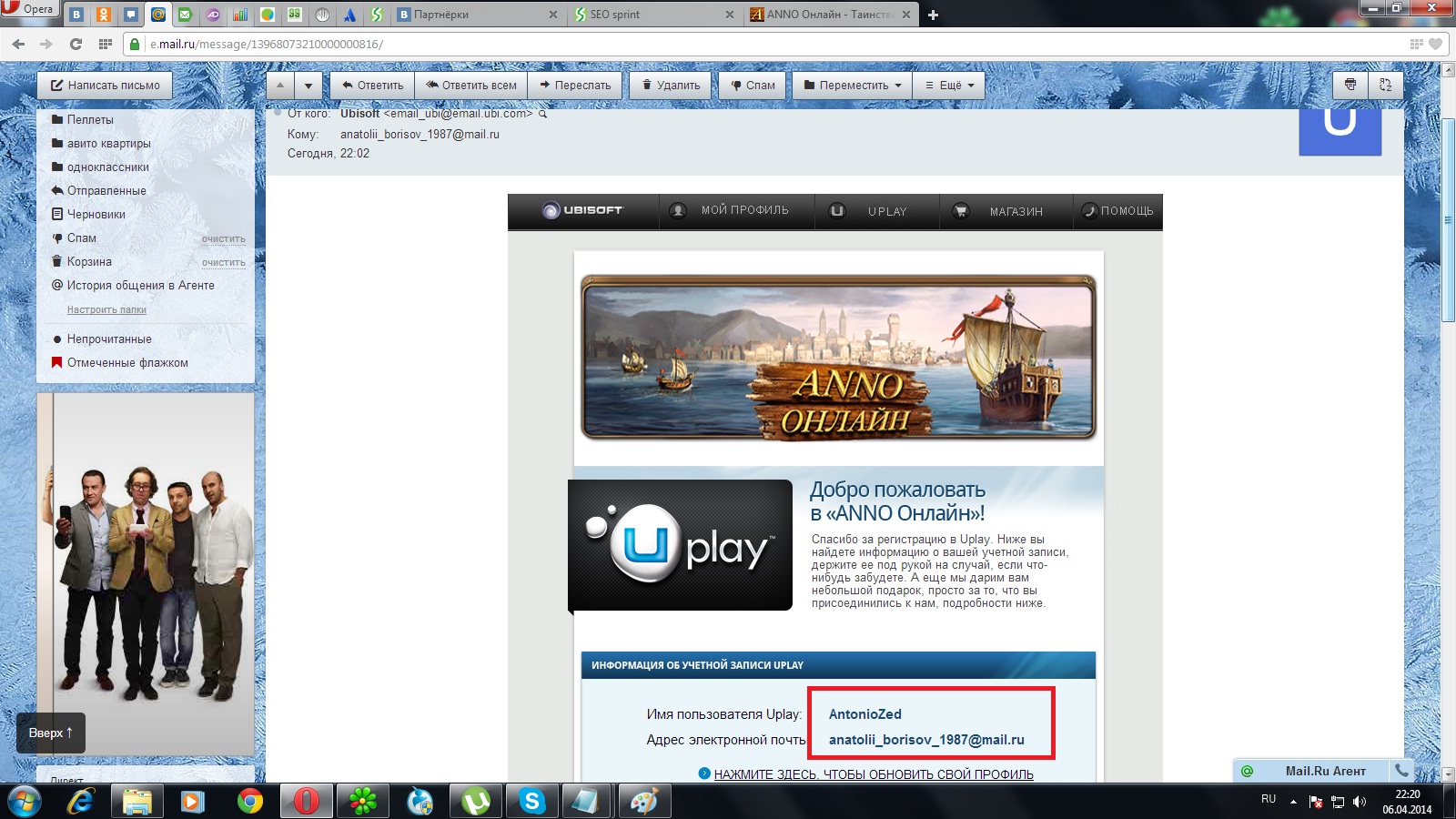This screenshot has width=1456, height=819.
Task: Open the Windows Start menu
Action: [24, 802]
